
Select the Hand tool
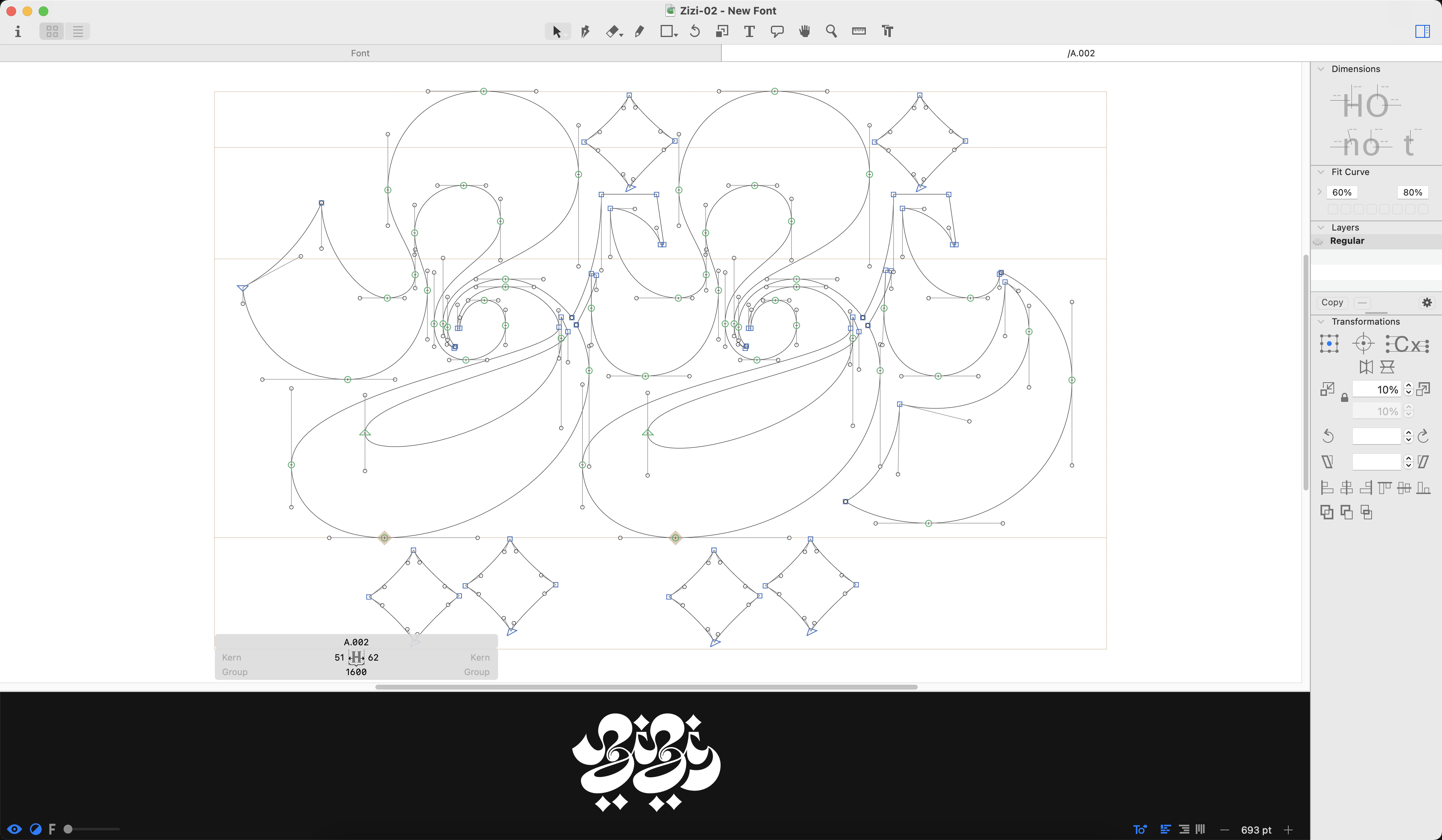[x=805, y=31]
